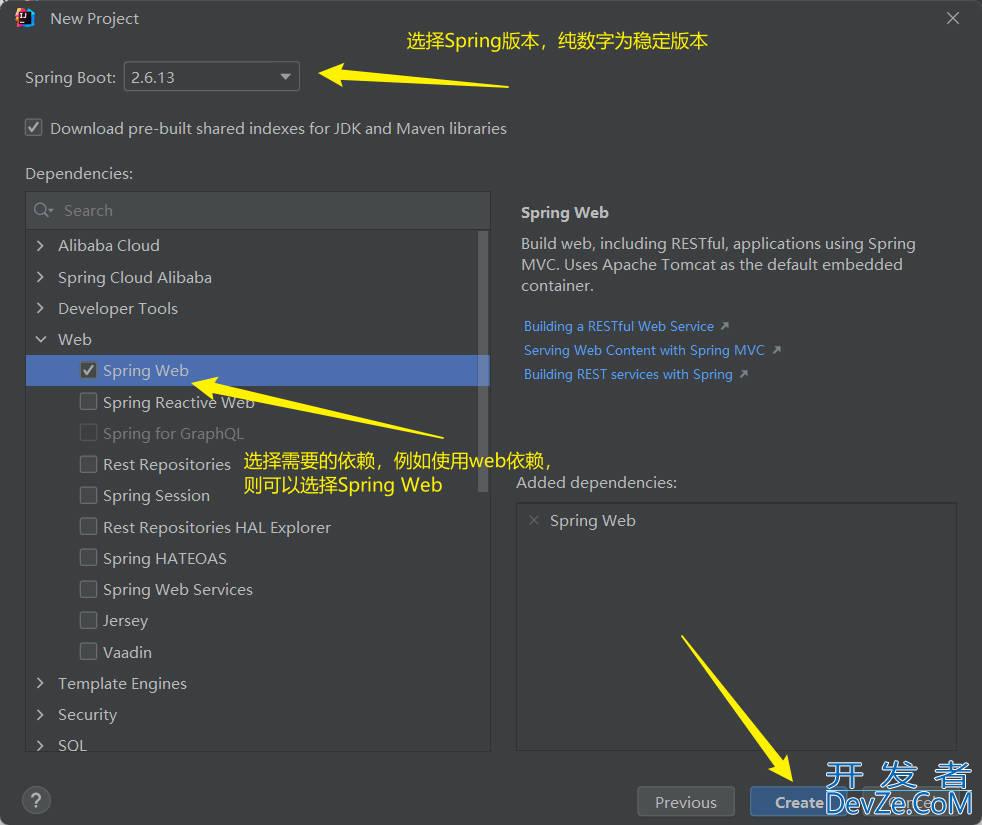Select the Alibaba Cloud tree row label
The image size is (982, 825).
108,246
